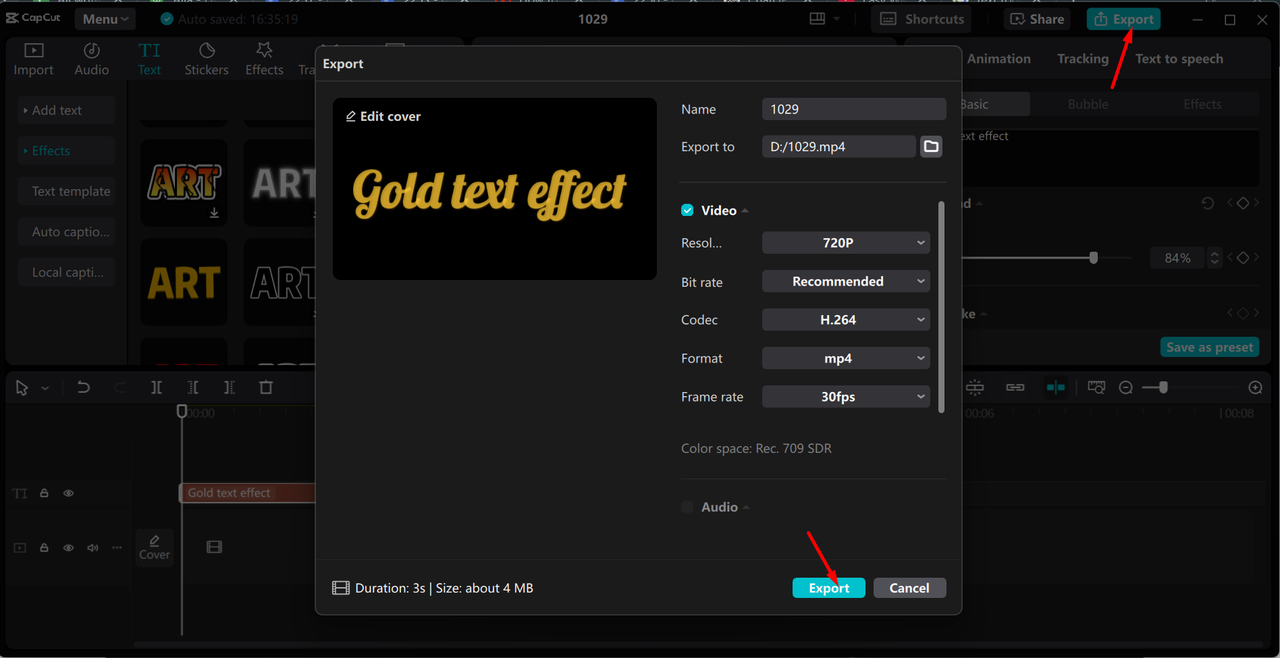Click the trash Delete clip icon
1280x658 pixels.
coord(266,388)
